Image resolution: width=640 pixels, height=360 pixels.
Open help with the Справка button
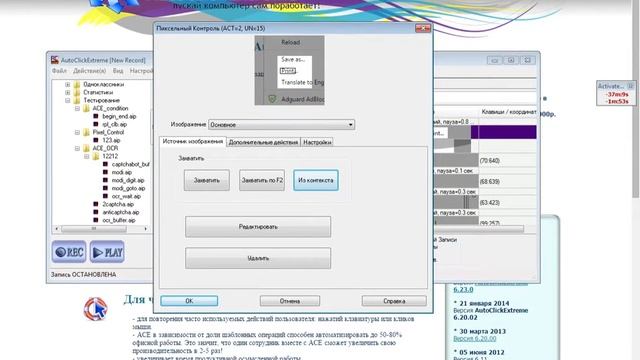394,301
